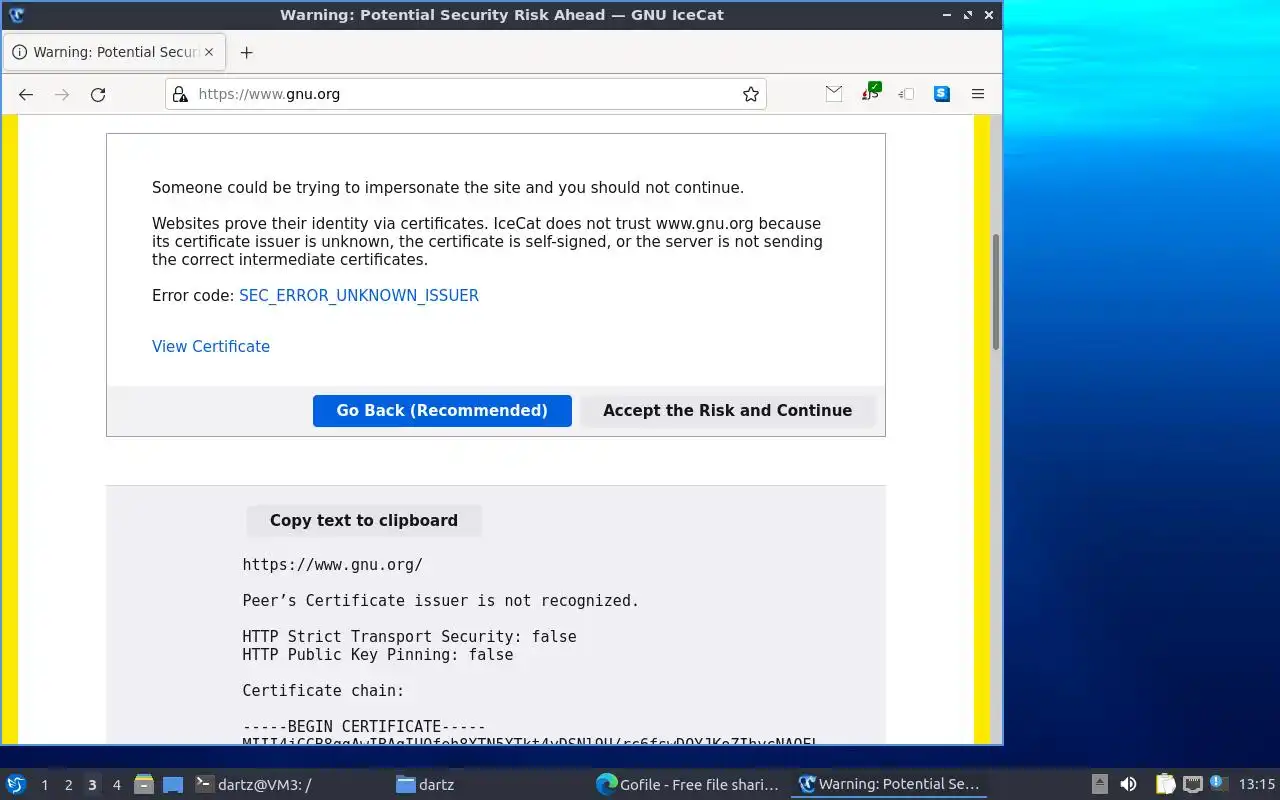1280x800 pixels.
Task: Reload the current page
Action: [98, 94]
